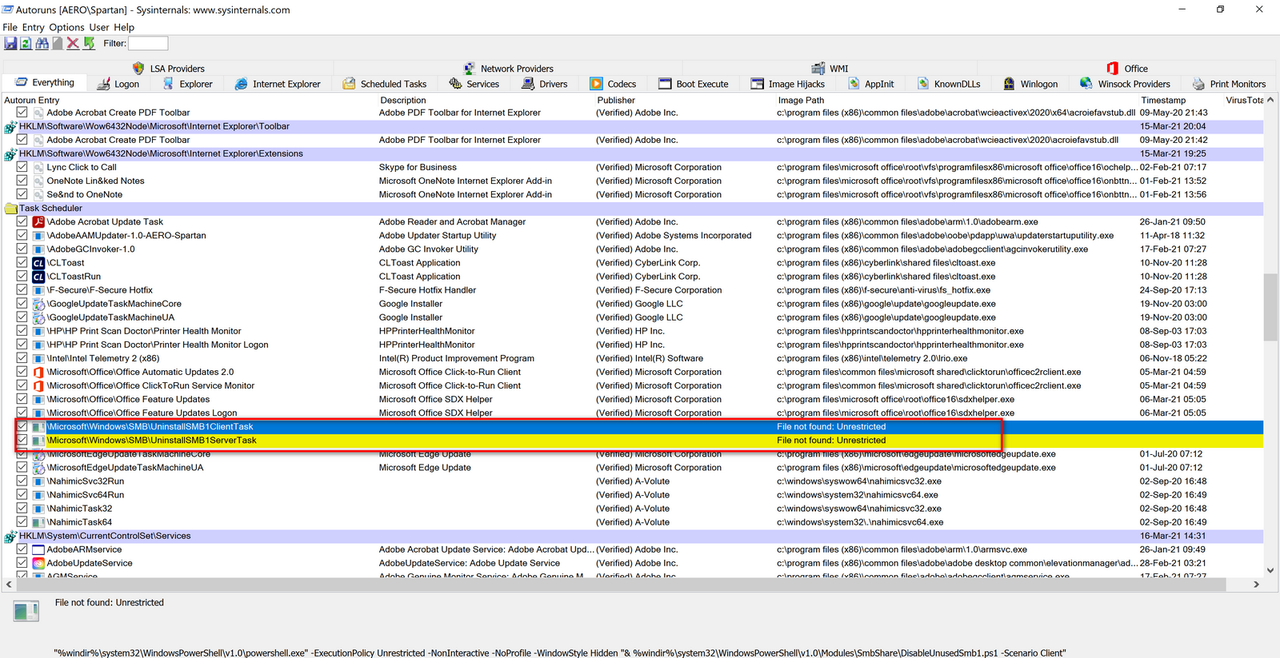Open the Services tab
This screenshot has width=1280, height=658.
pos(474,84)
